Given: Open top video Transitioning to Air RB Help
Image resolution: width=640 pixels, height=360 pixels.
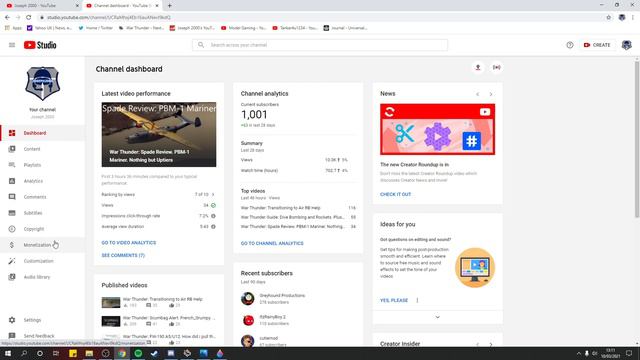Looking at the screenshot, I should [x=280, y=208].
